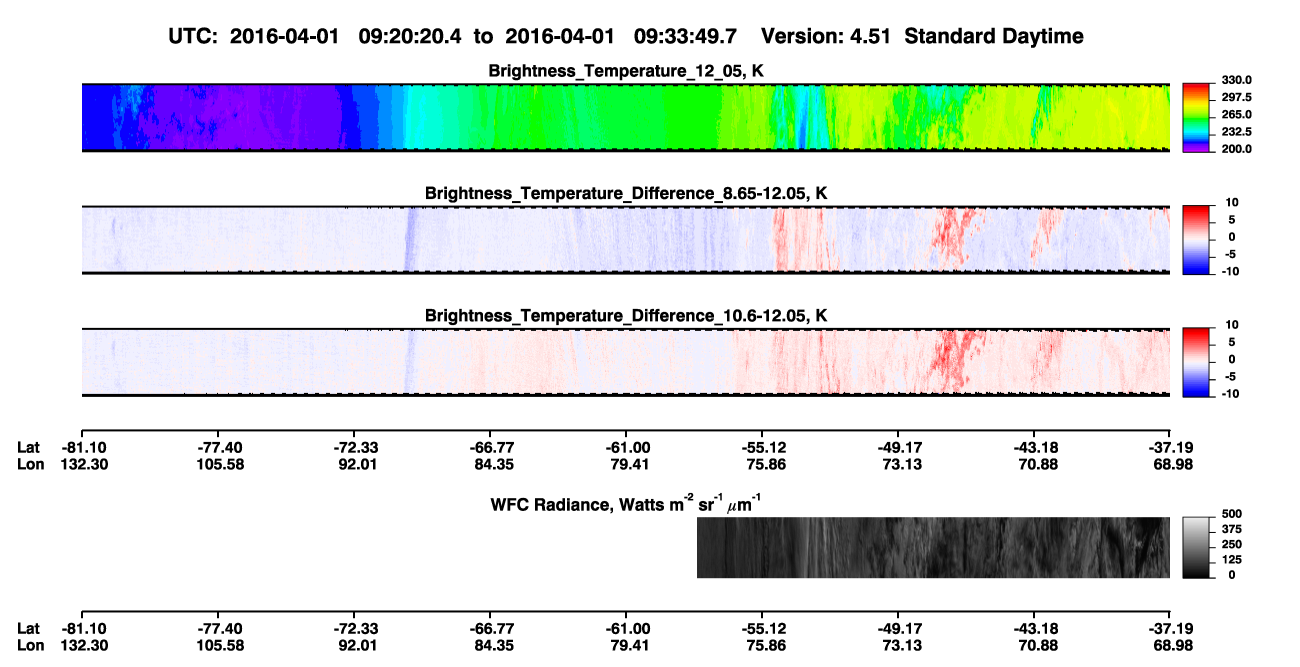The height and width of the screenshot is (667, 1300).
Task: Select the grayscale WFC Radiance image
Action: (x=933, y=547)
